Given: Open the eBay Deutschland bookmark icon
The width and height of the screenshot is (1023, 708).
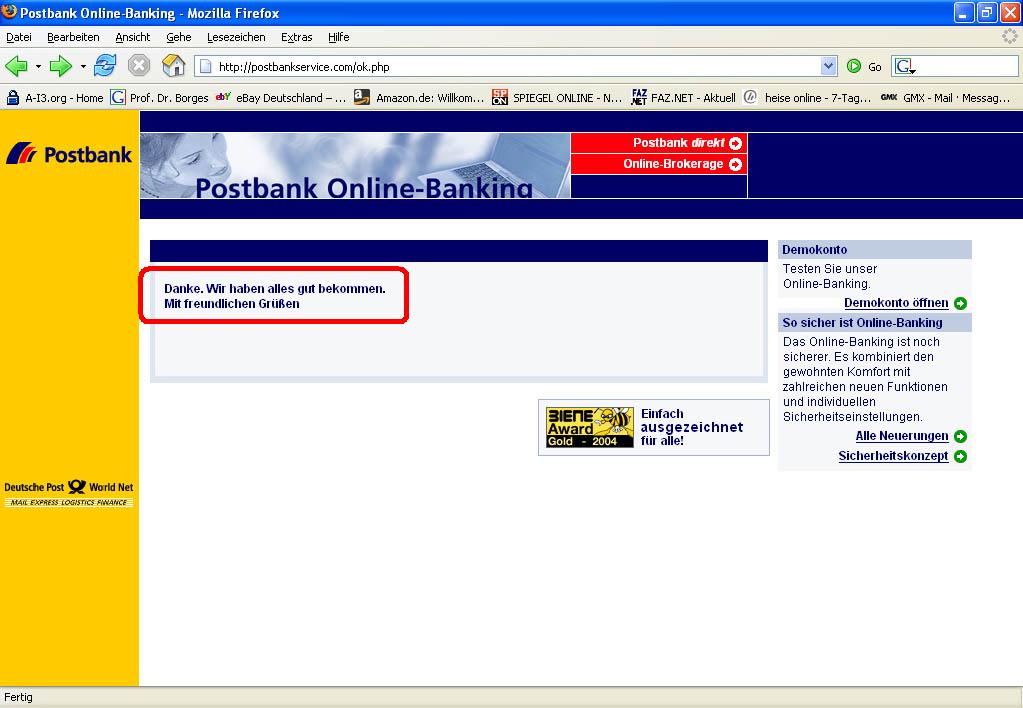Looking at the screenshot, I should coord(223,97).
